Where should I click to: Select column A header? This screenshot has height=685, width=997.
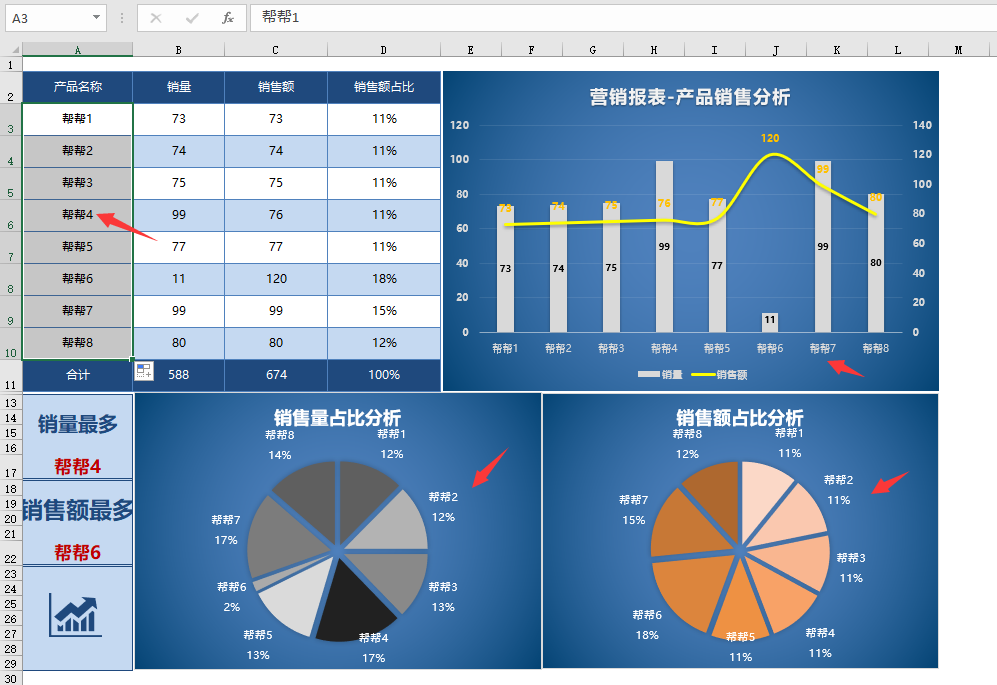coord(78,50)
